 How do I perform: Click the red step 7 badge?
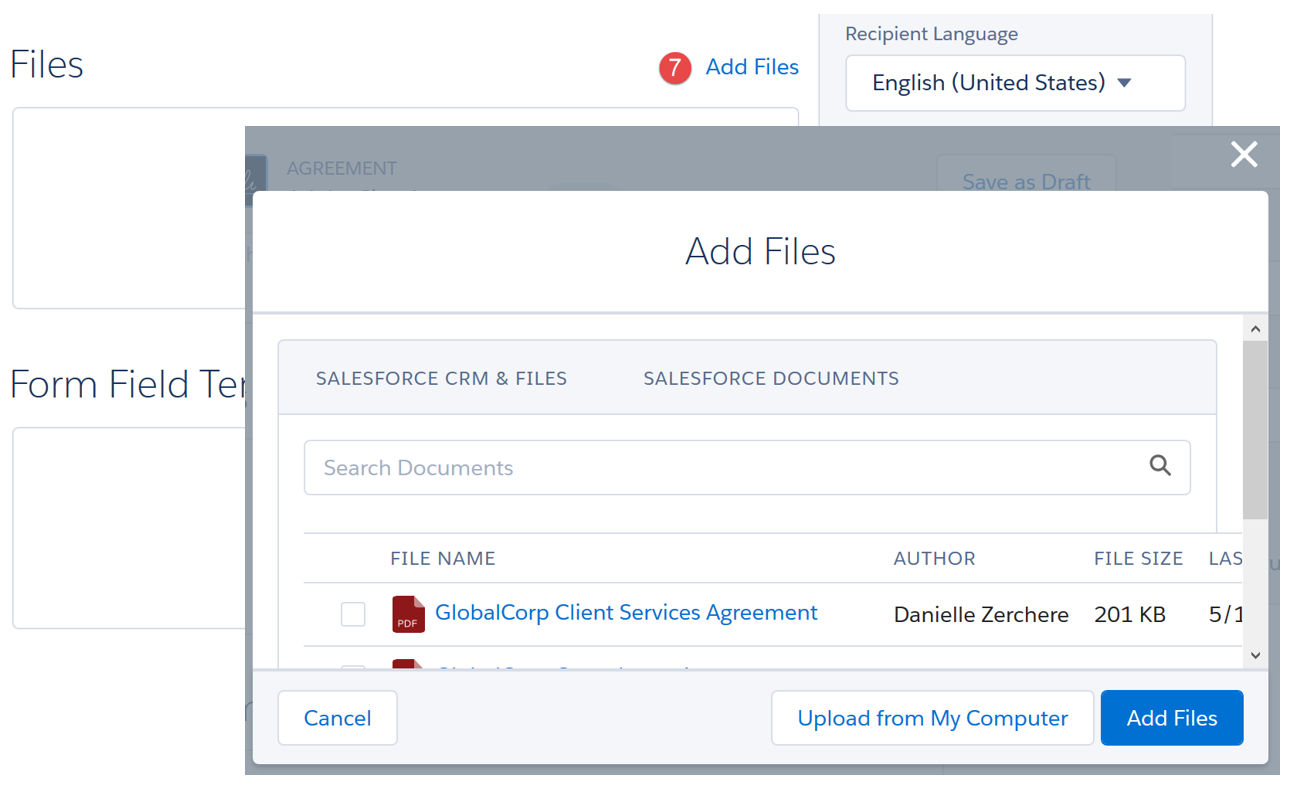(675, 68)
